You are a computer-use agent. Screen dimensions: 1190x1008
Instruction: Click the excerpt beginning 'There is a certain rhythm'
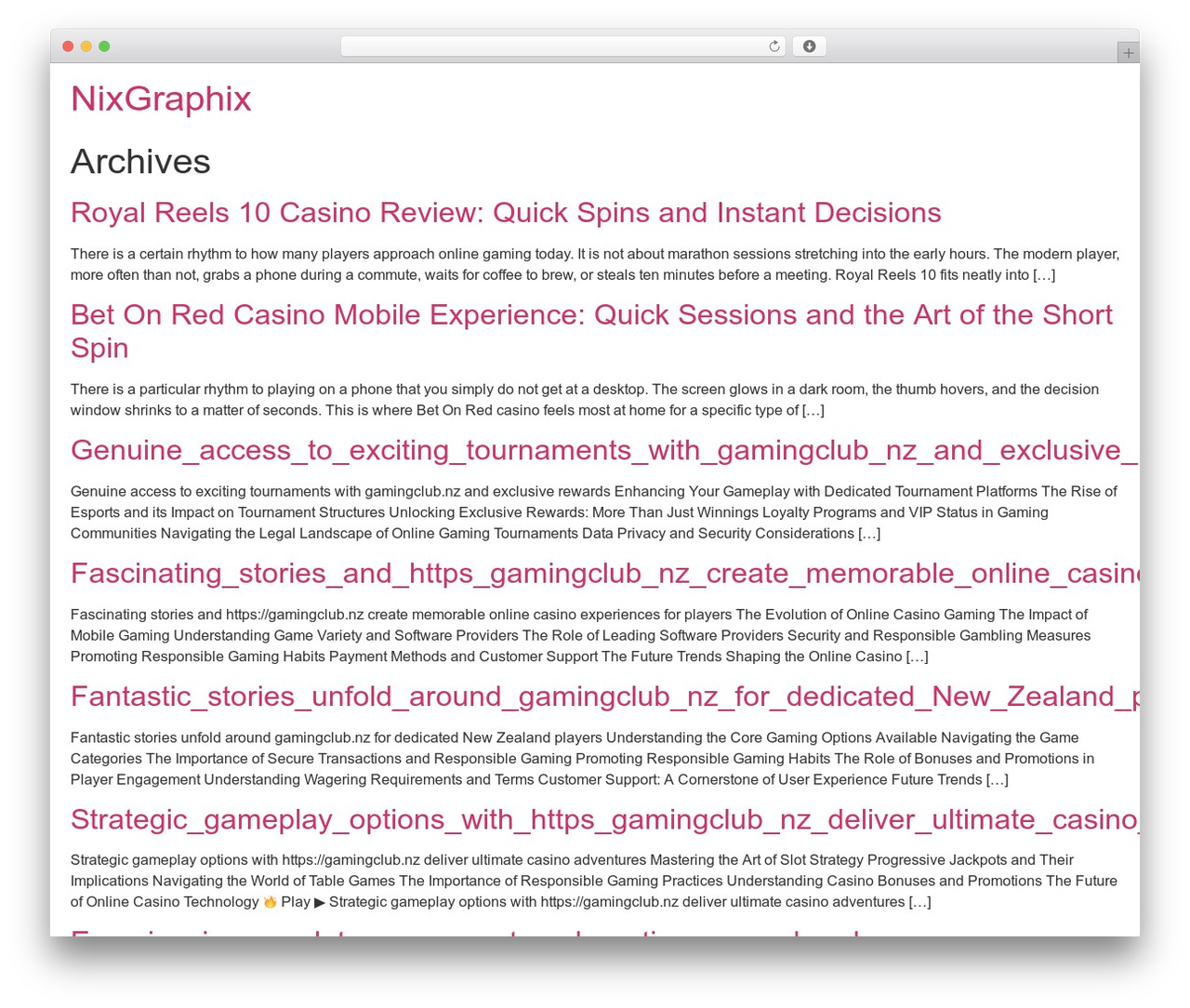[595, 264]
